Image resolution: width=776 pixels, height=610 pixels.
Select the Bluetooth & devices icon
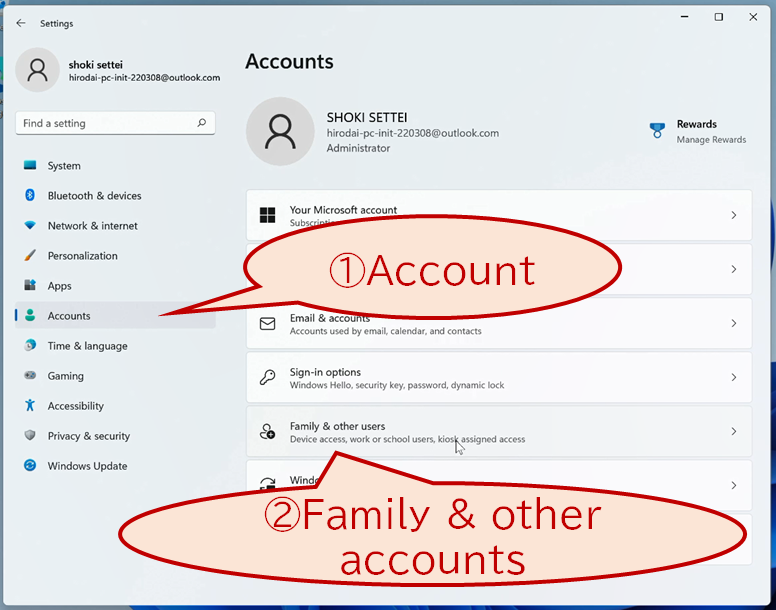(x=30, y=195)
